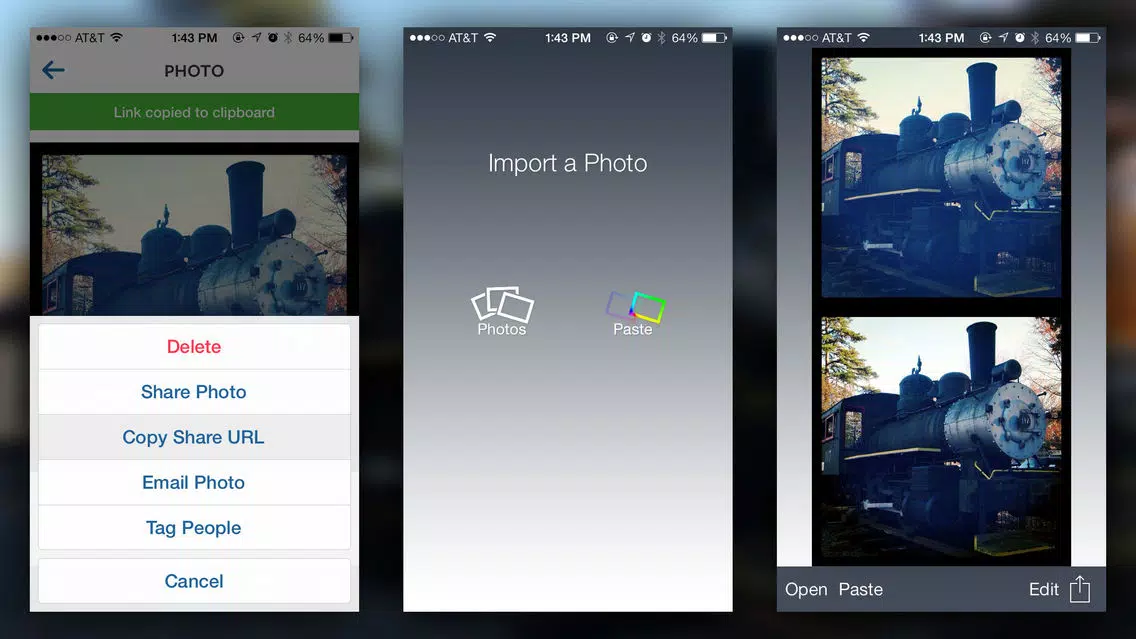Viewport: 1136px width, 639px height.
Task: Select Tag People option
Action: coord(194,527)
